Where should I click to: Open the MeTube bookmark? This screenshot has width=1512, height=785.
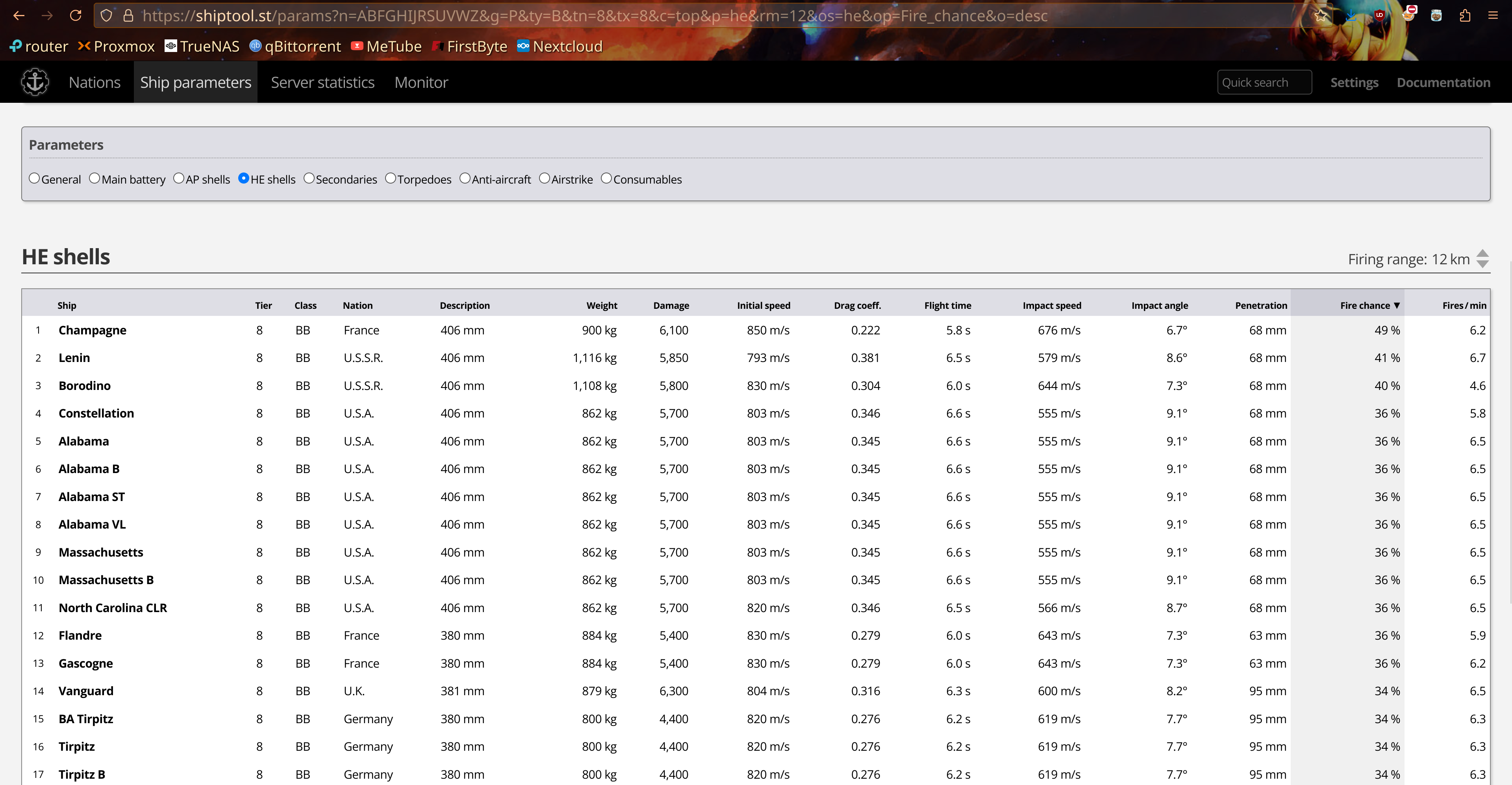pyautogui.click(x=386, y=46)
